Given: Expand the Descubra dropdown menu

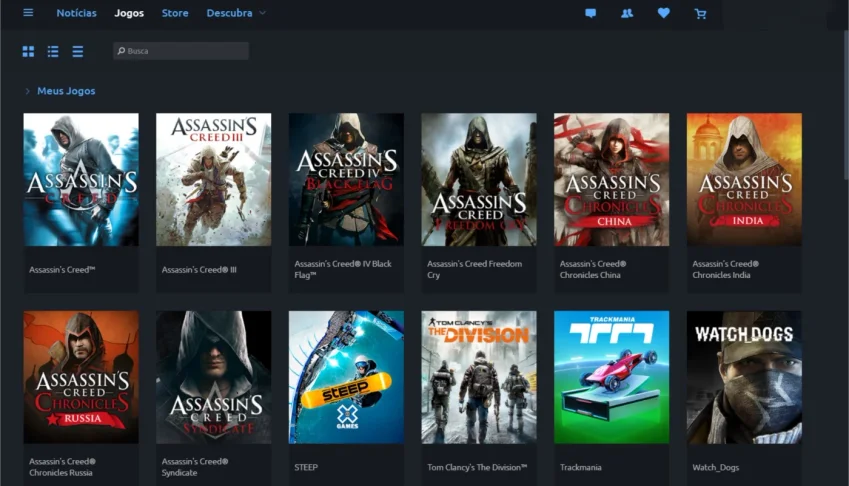Looking at the screenshot, I should click(x=236, y=13).
